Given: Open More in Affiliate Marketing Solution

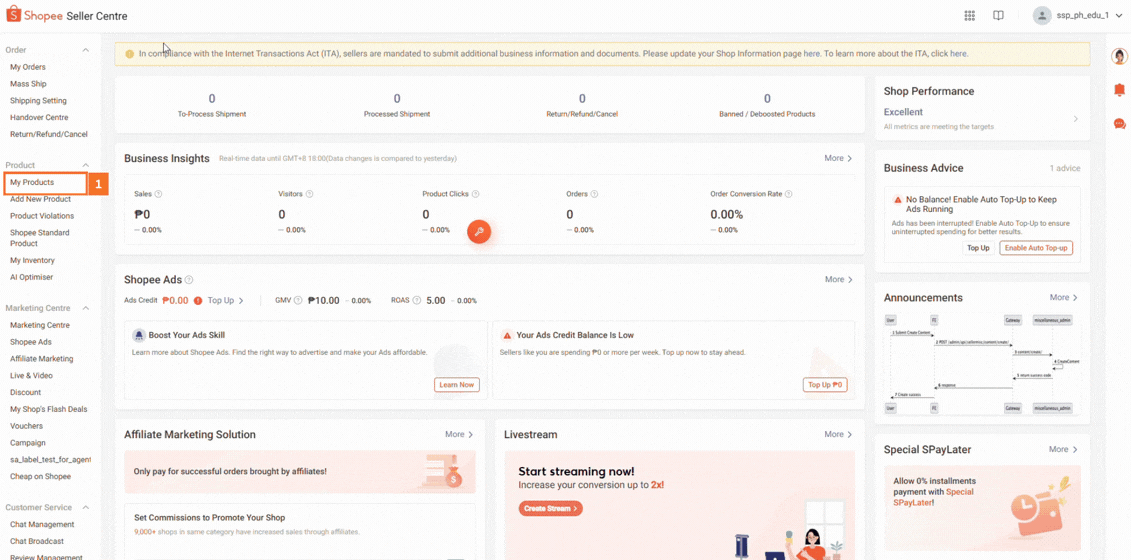Looking at the screenshot, I should (x=459, y=434).
